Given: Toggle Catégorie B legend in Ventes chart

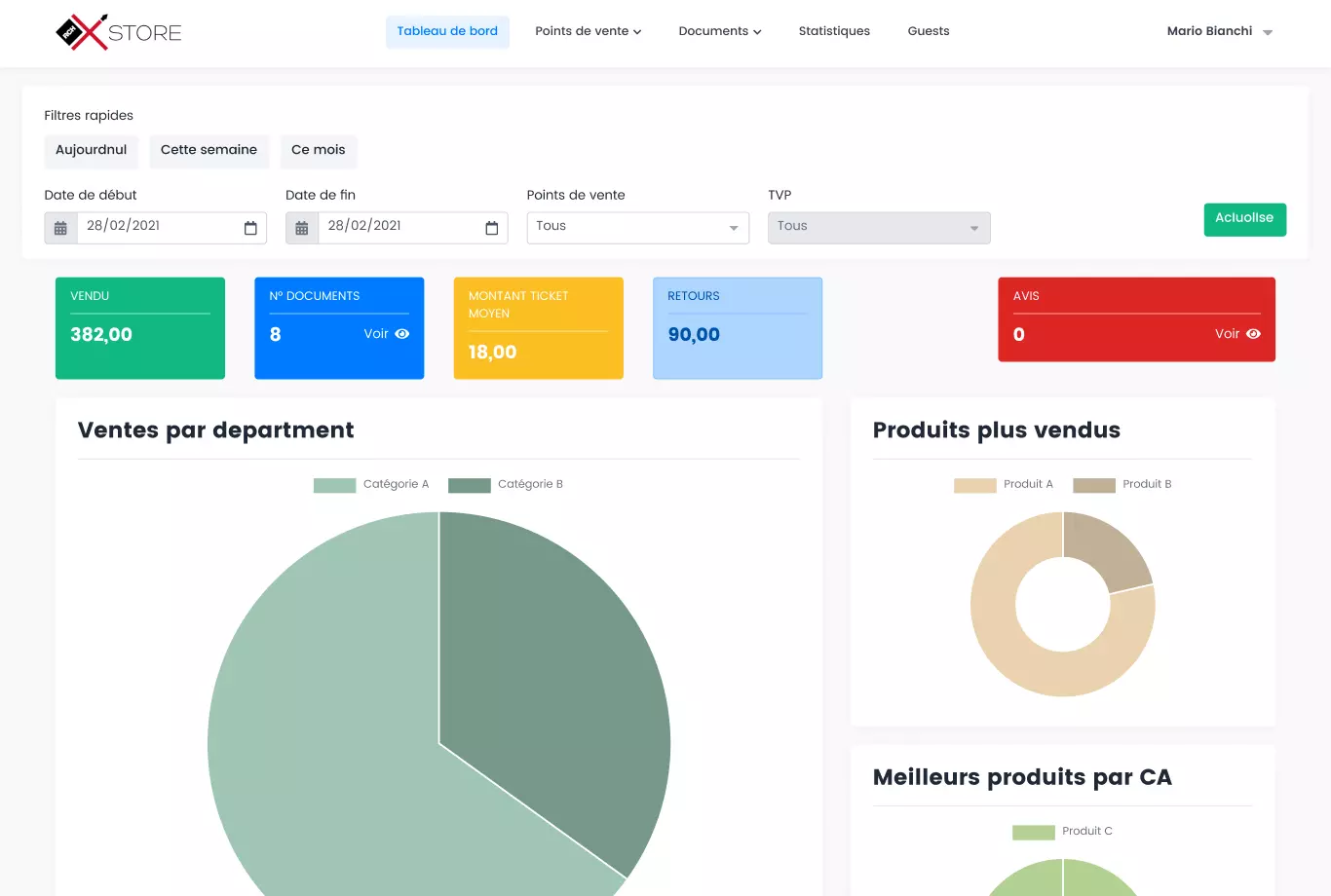Looking at the screenshot, I should [x=506, y=484].
